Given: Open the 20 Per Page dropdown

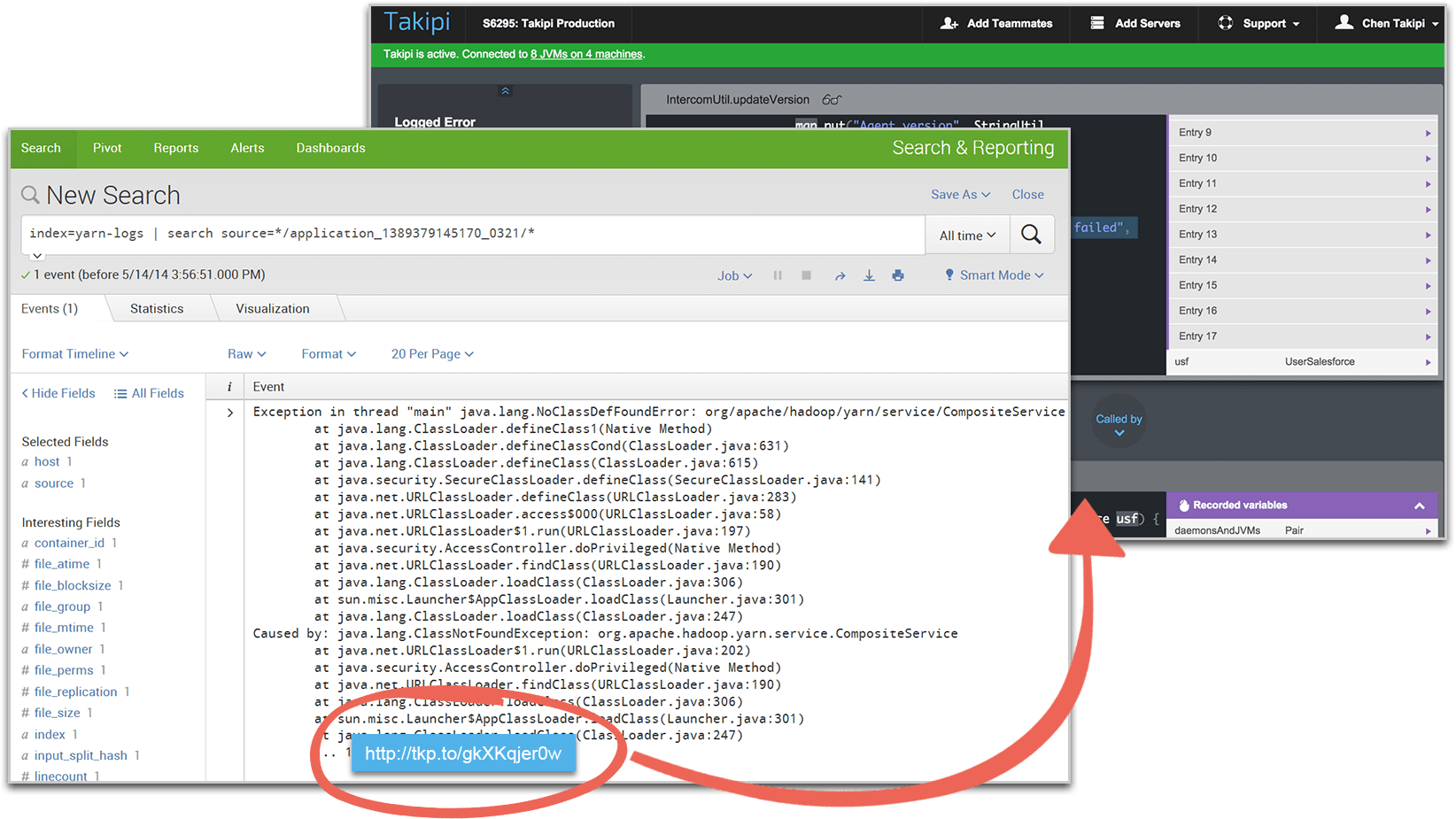Looking at the screenshot, I should tap(432, 354).
